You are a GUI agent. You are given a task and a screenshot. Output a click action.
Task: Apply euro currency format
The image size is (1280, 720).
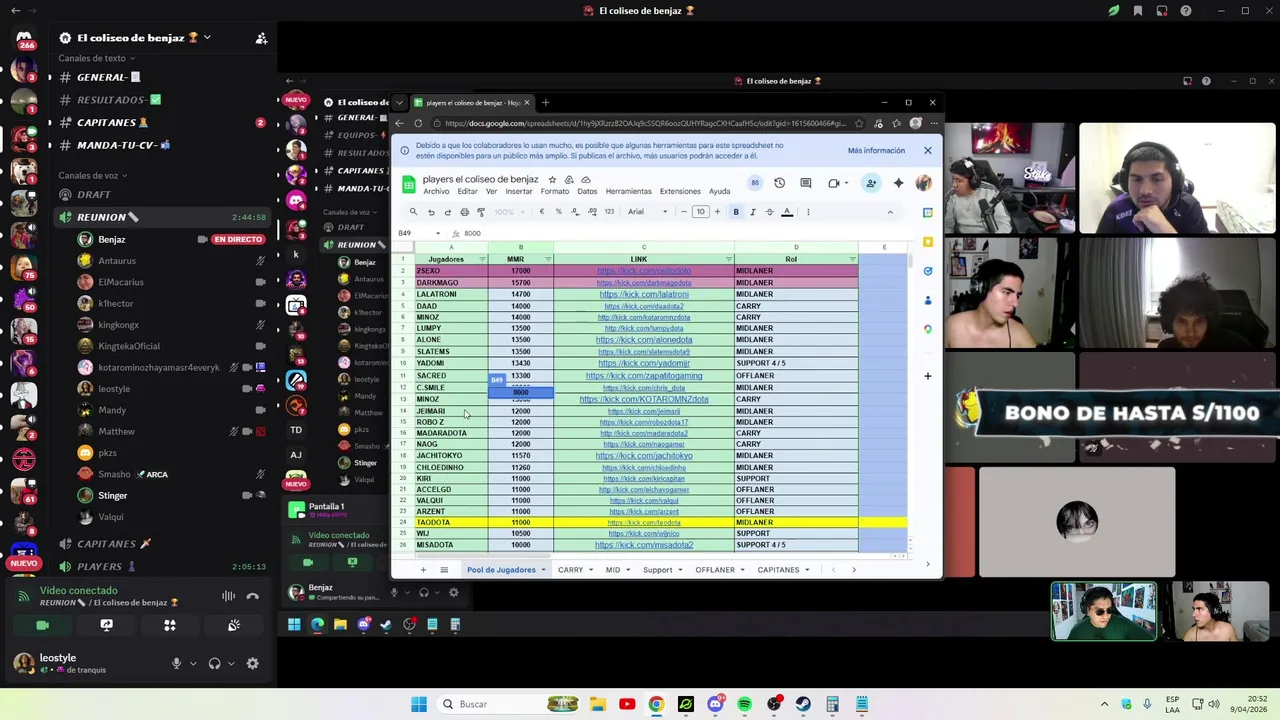pos(542,212)
